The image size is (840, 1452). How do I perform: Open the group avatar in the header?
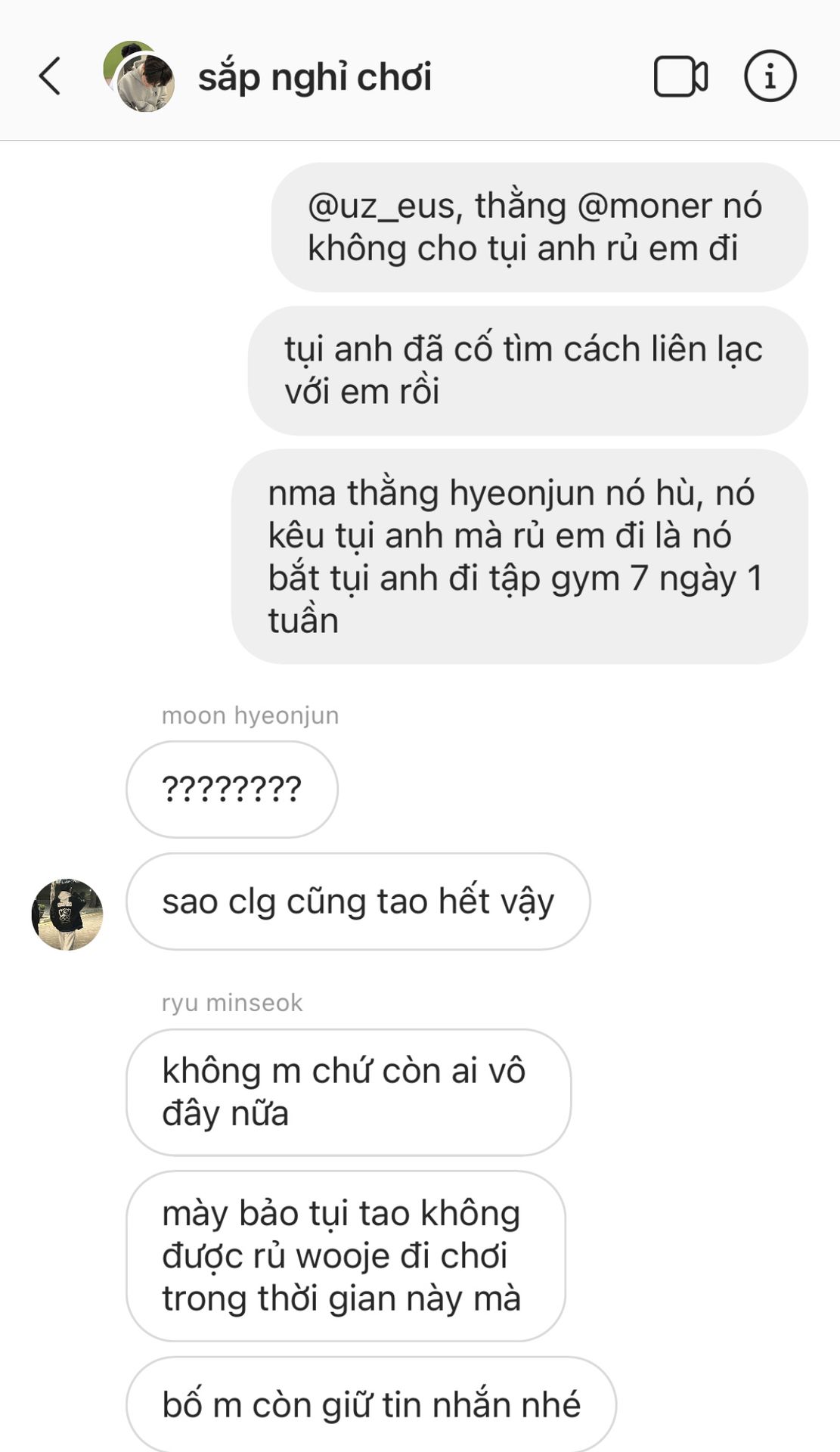139,76
